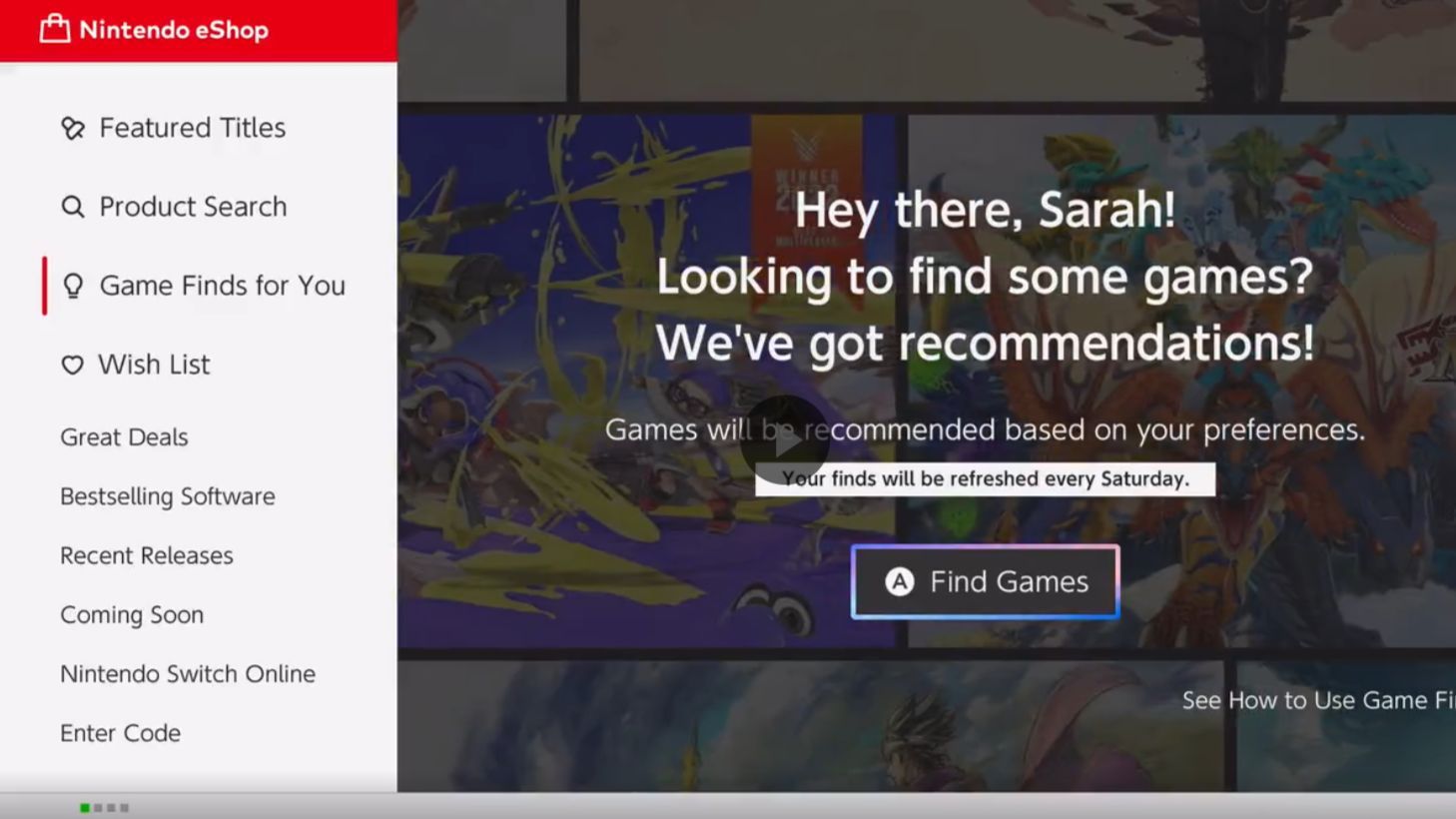
Task: Click the Monster Hunter artwork thumbnail
Action: click(x=1181, y=381)
